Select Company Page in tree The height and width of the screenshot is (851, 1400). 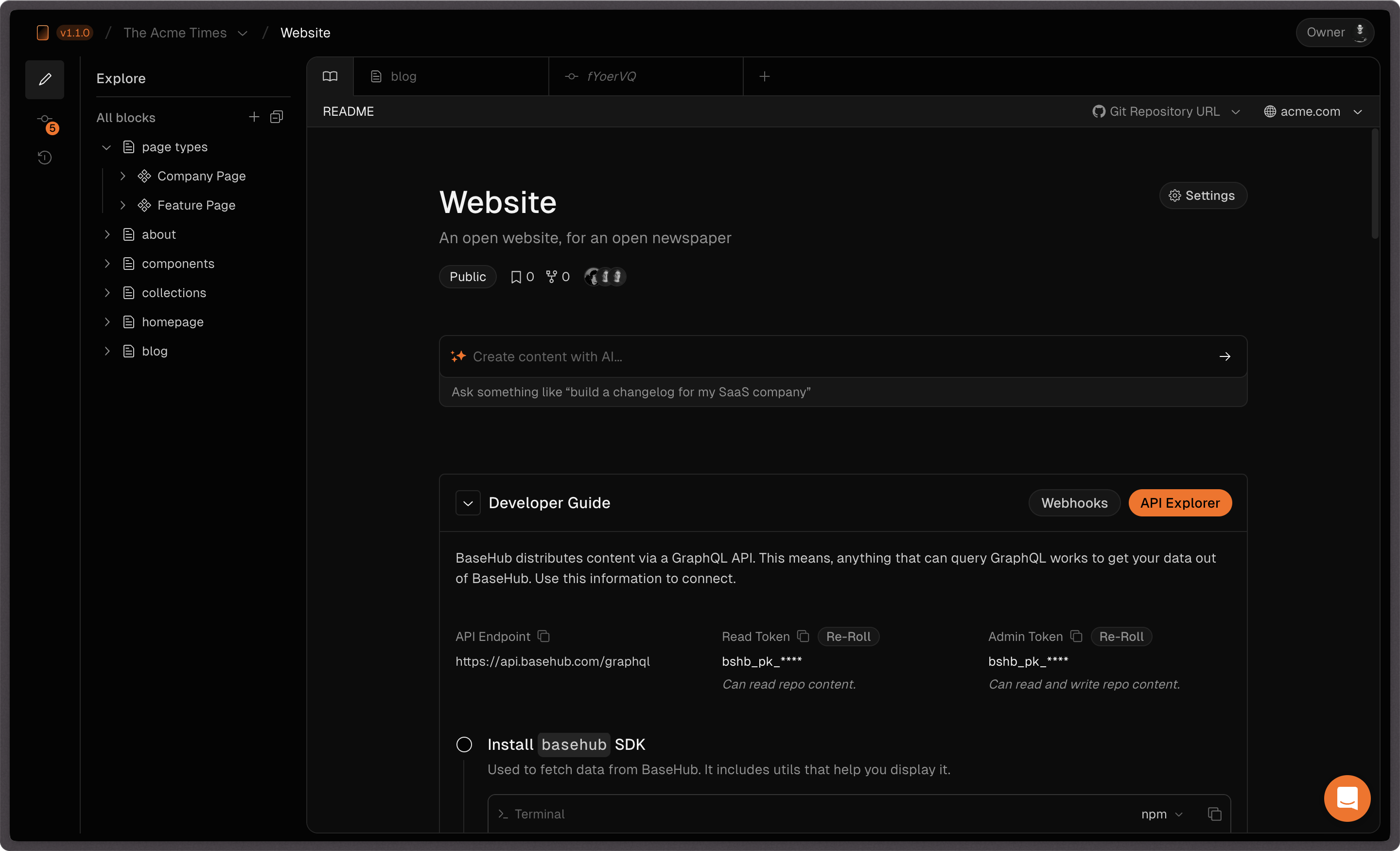201,176
